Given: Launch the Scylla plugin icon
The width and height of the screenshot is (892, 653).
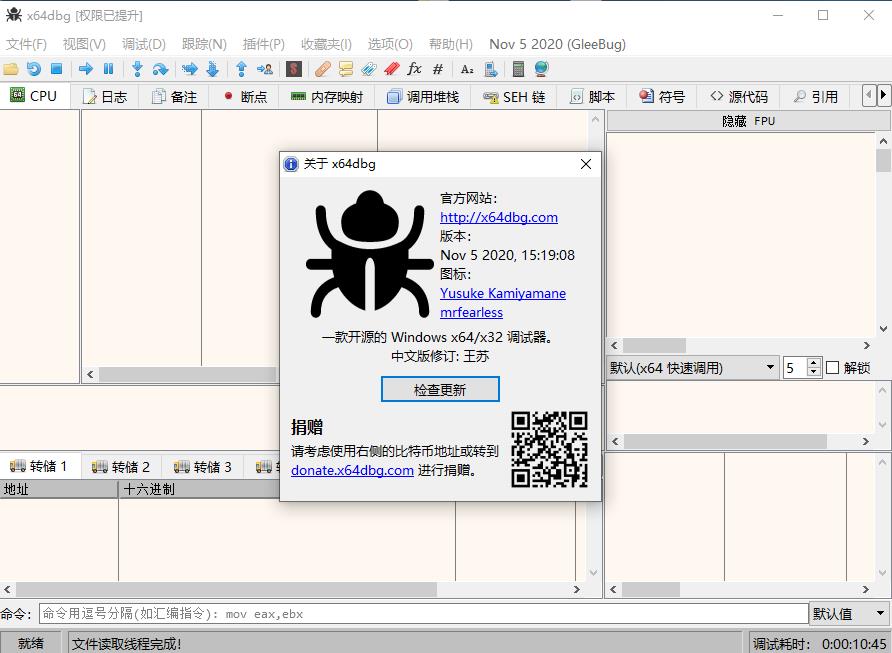Looking at the screenshot, I should coord(294,69).
